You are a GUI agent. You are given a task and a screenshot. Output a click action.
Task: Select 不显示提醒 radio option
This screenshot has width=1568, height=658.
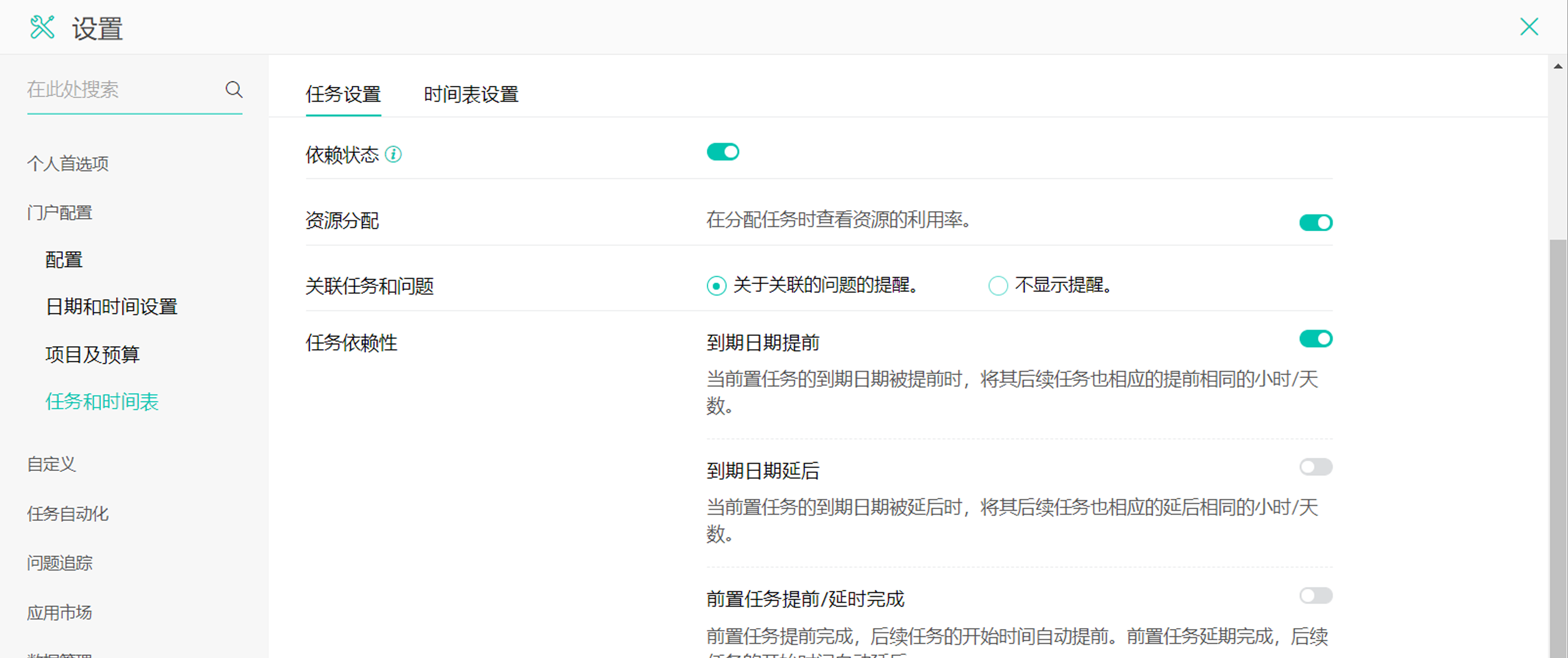998,285
